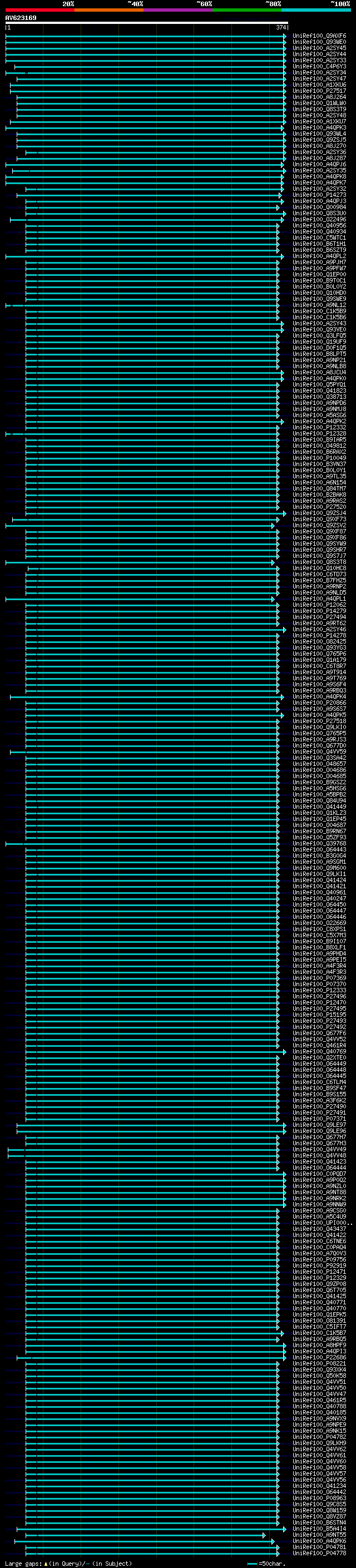
Task: Click the UniRef100_B9I107 label
Action: coord(319,941)
